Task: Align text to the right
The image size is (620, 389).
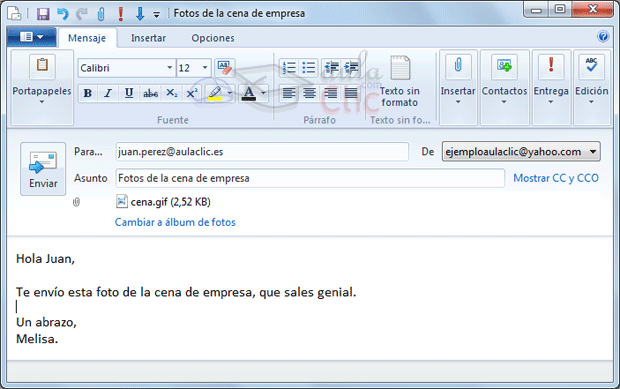Action: 331,93
